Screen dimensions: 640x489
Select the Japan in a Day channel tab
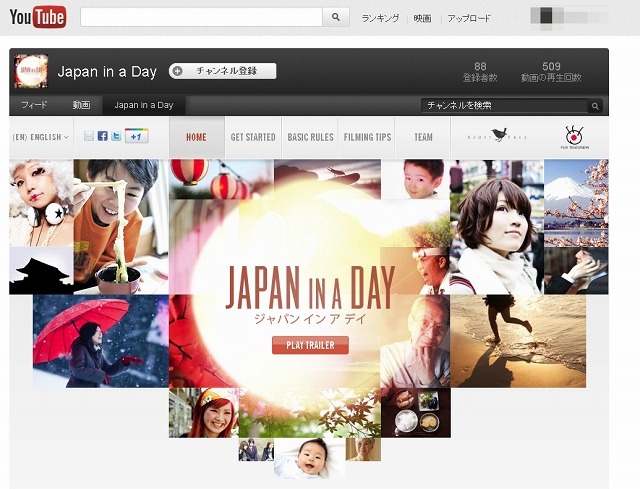(144, 105)
